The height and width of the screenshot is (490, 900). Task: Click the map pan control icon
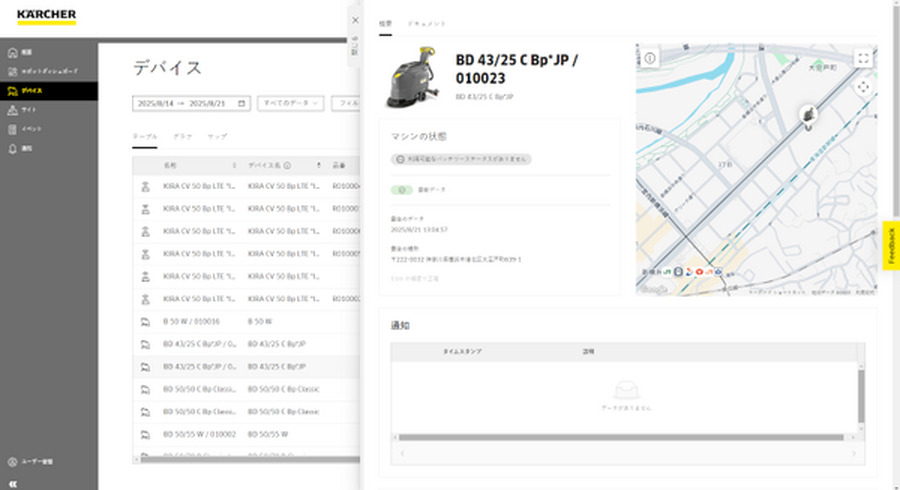[x=863, y=87]
